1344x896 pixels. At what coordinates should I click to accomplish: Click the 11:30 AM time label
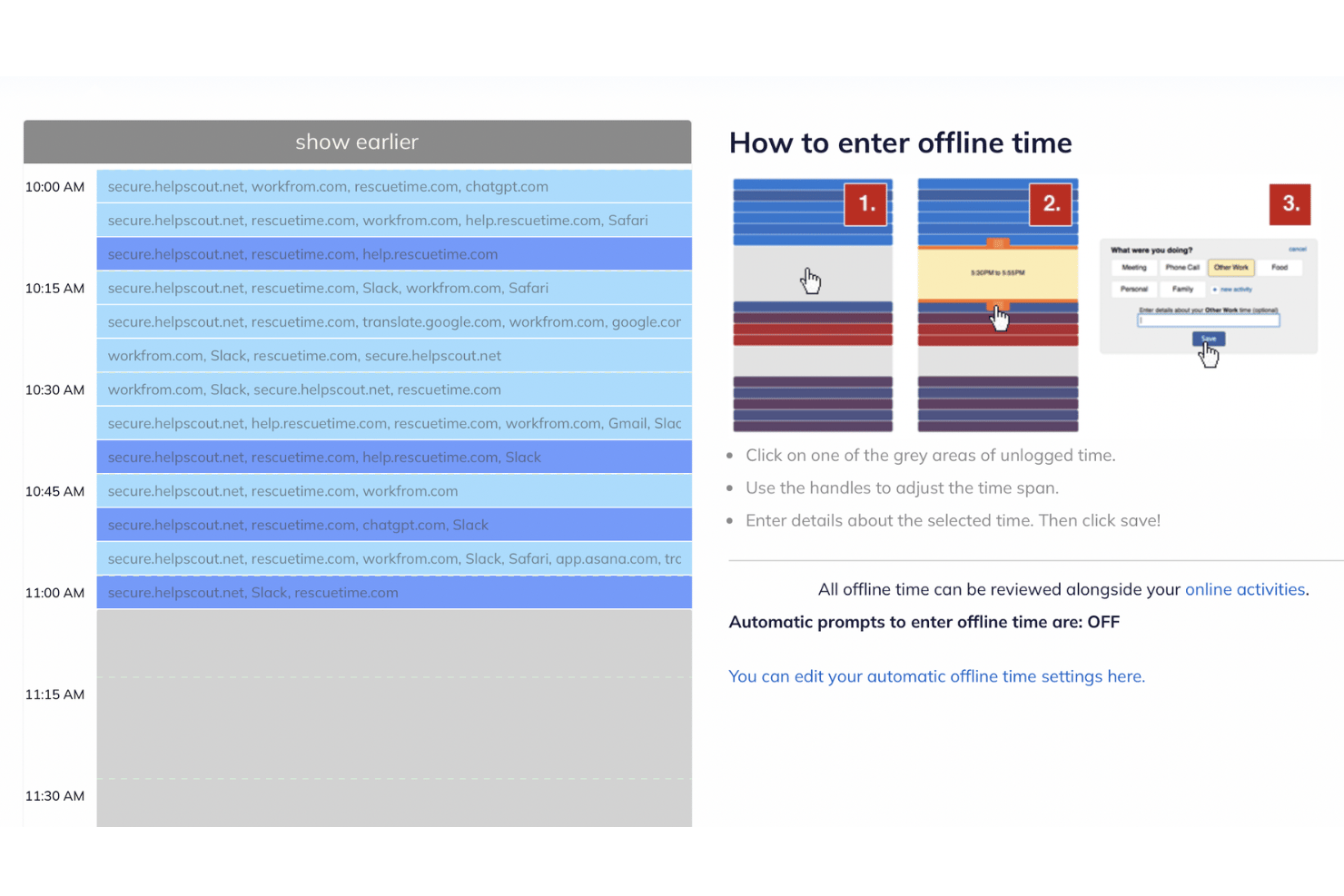coord(54,796)
